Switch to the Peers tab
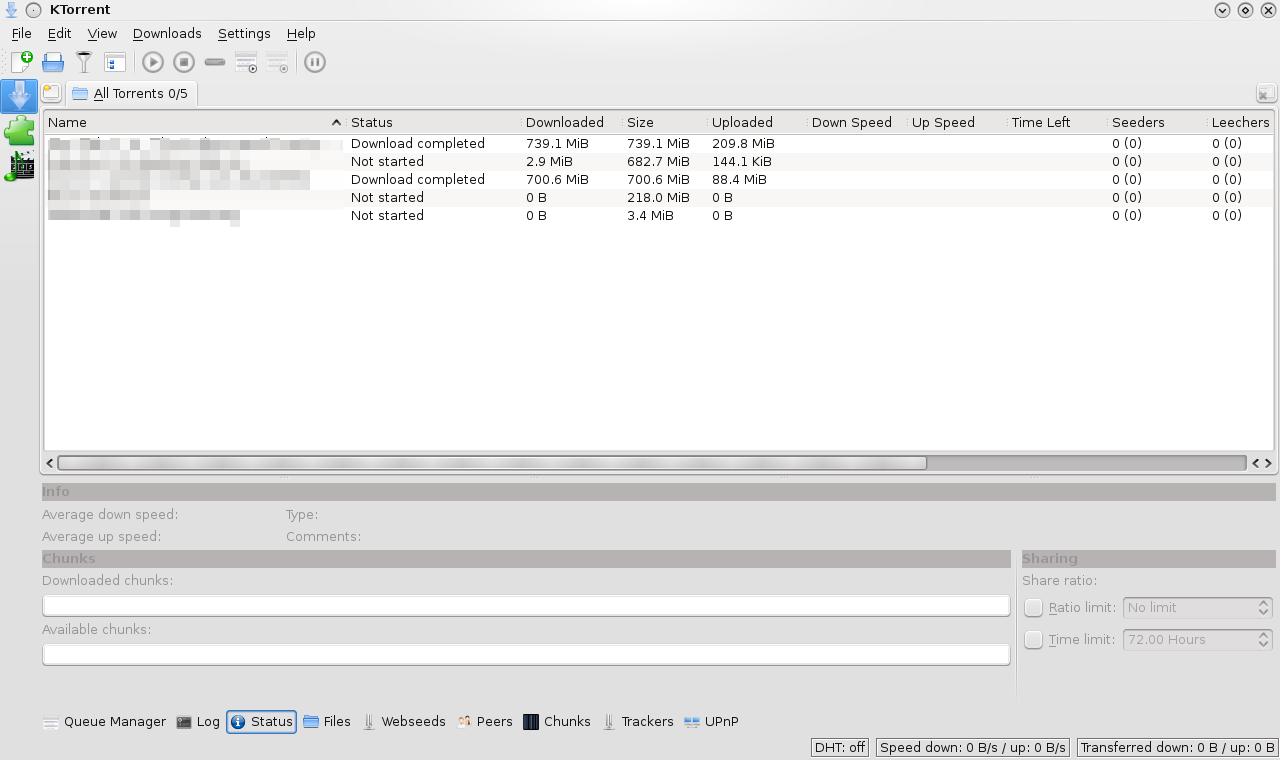The image size is (1280, 760). click(485, 722)
